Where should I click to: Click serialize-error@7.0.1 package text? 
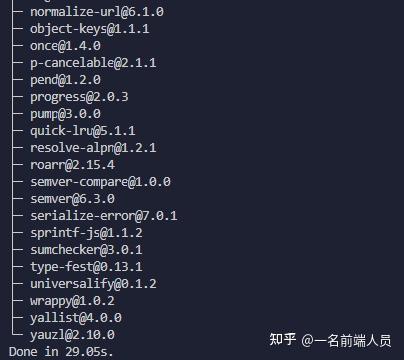click(104, 216)
